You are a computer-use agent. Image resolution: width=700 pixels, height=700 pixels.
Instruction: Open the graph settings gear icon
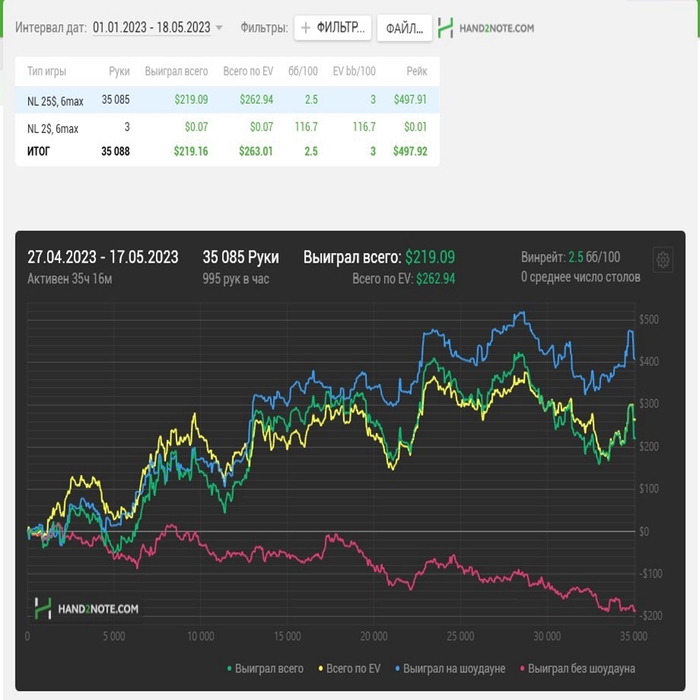[662, 260]
